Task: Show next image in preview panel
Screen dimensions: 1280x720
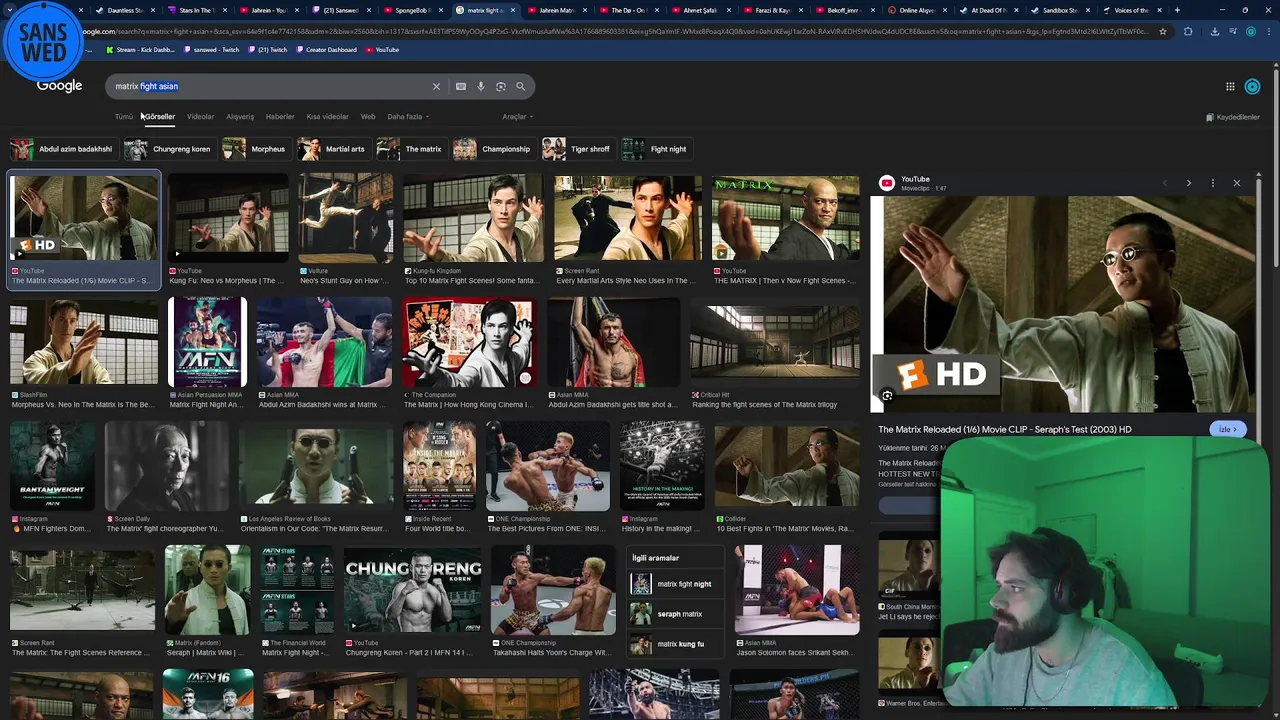Action: (x=1188, y=183)
